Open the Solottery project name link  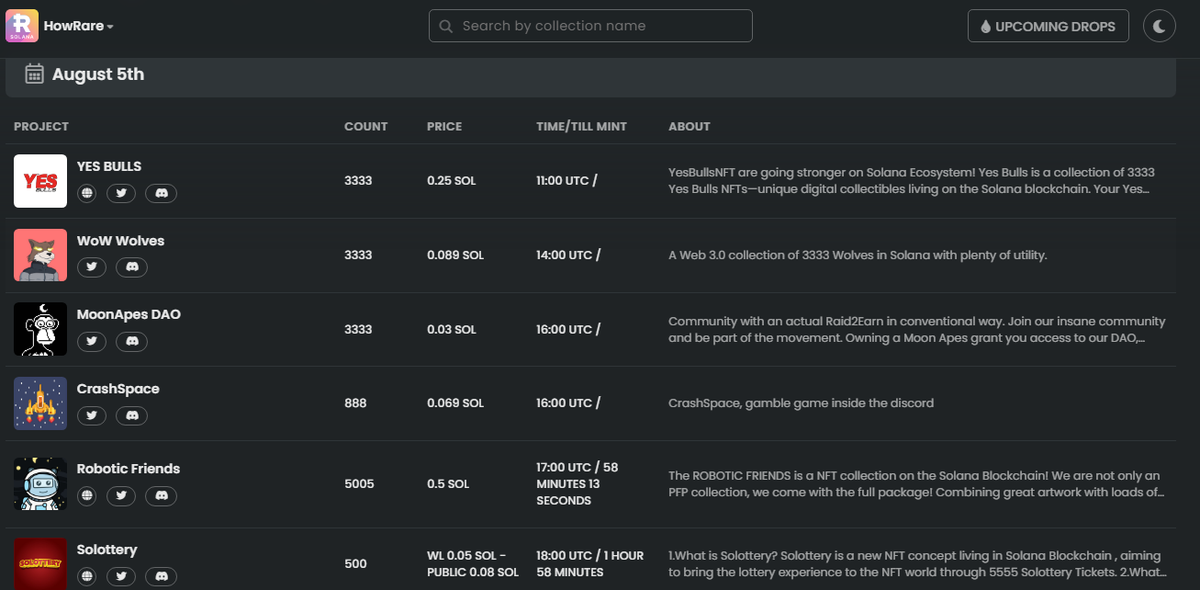[x=107, y=549]
